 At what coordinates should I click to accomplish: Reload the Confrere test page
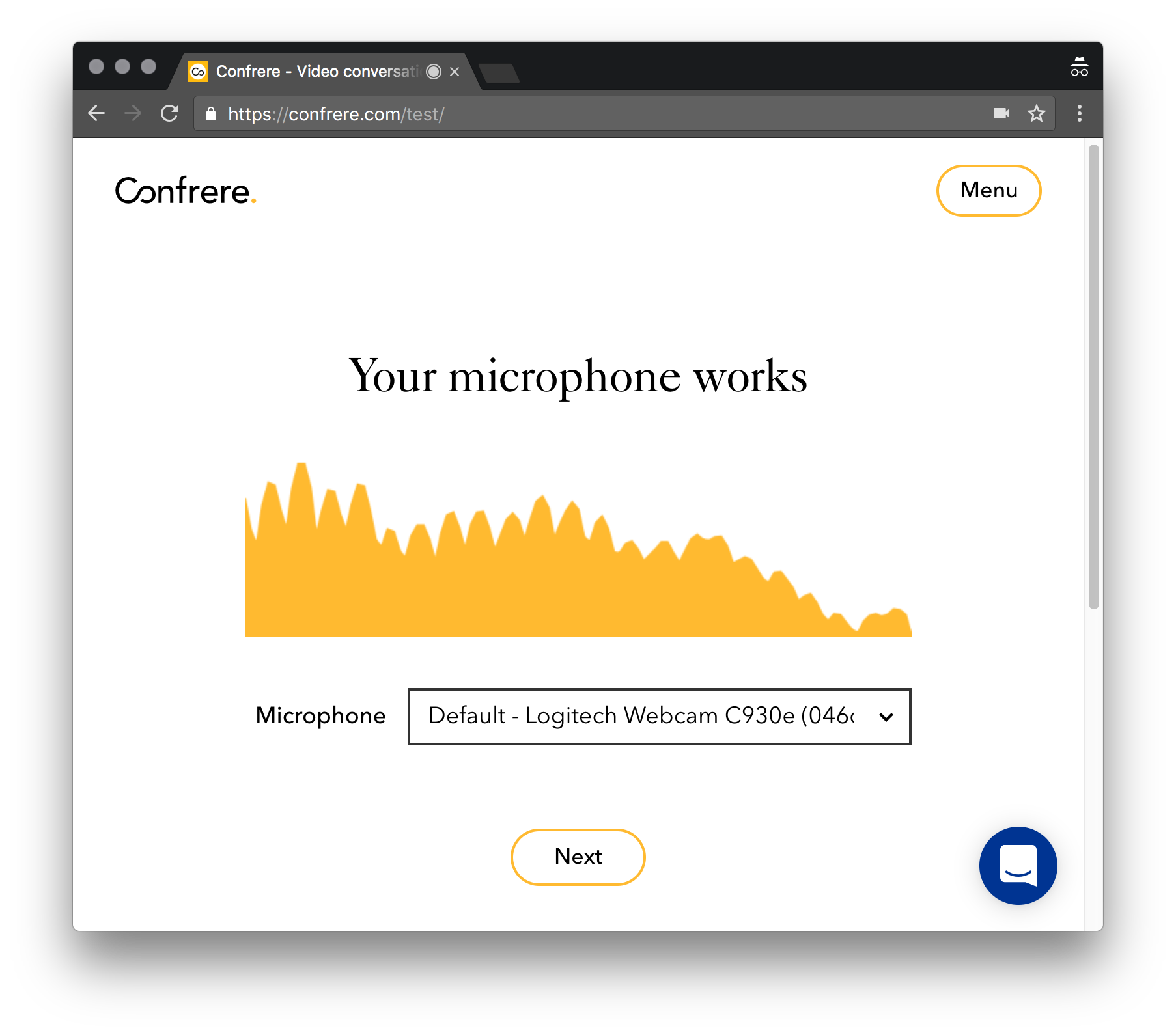(169, 113)
